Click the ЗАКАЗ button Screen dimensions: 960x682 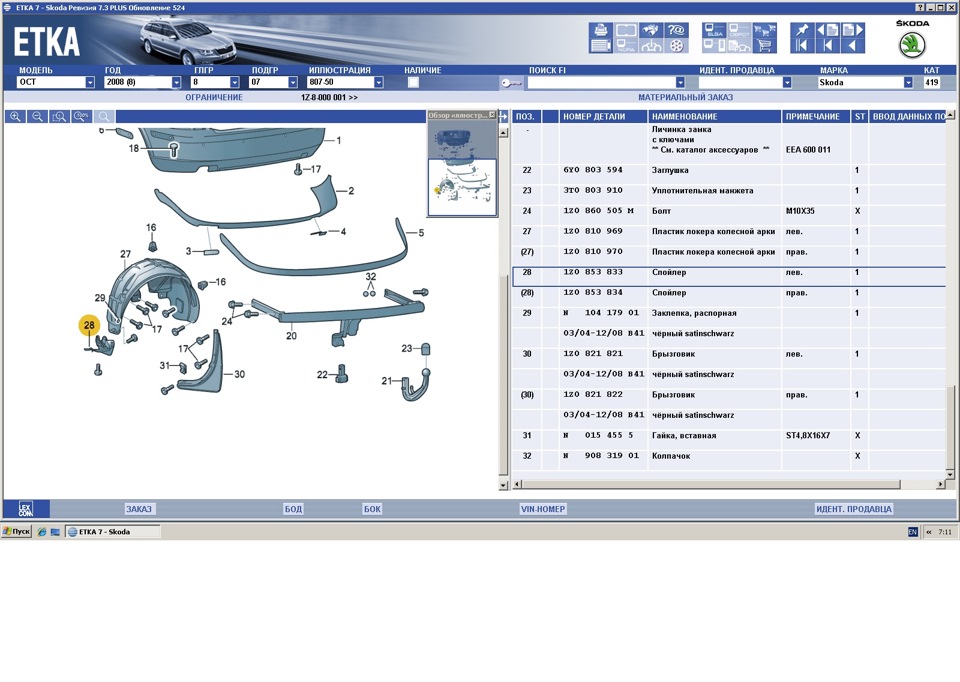(139, 509)
